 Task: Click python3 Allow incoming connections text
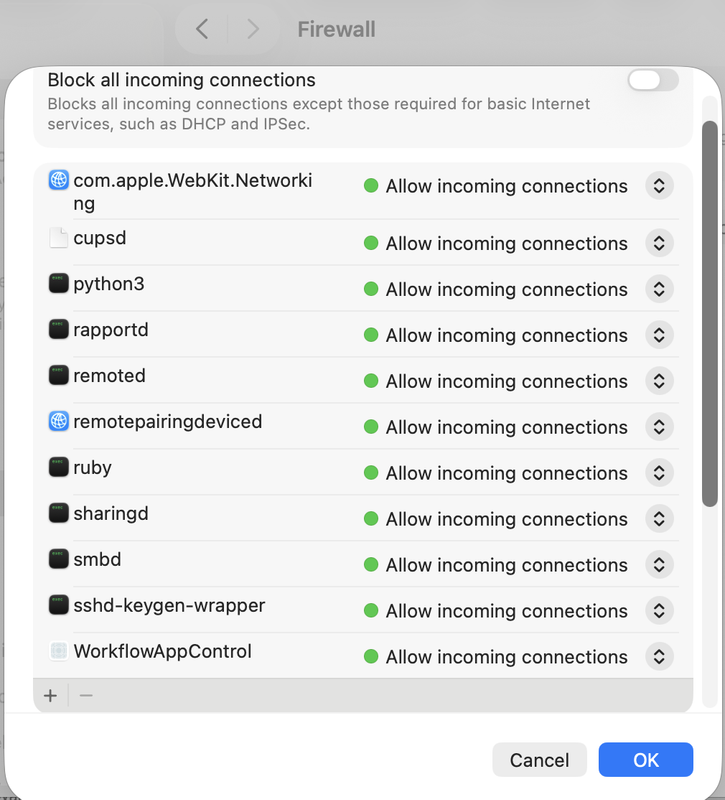507,289
